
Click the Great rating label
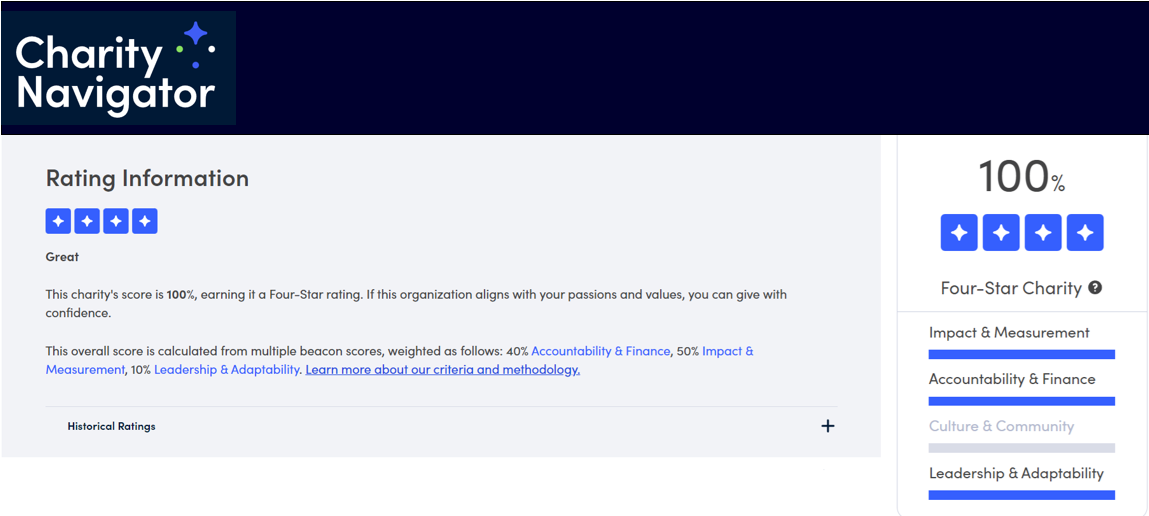click(x=62, y=257)
